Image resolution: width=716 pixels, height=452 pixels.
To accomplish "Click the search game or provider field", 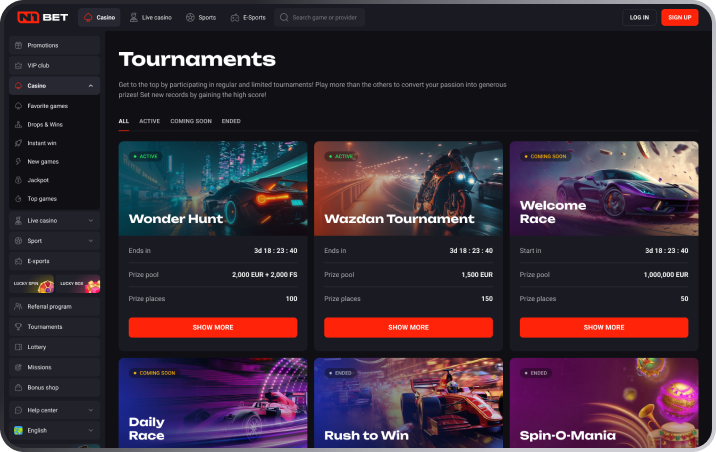I will tap(319, 17).
